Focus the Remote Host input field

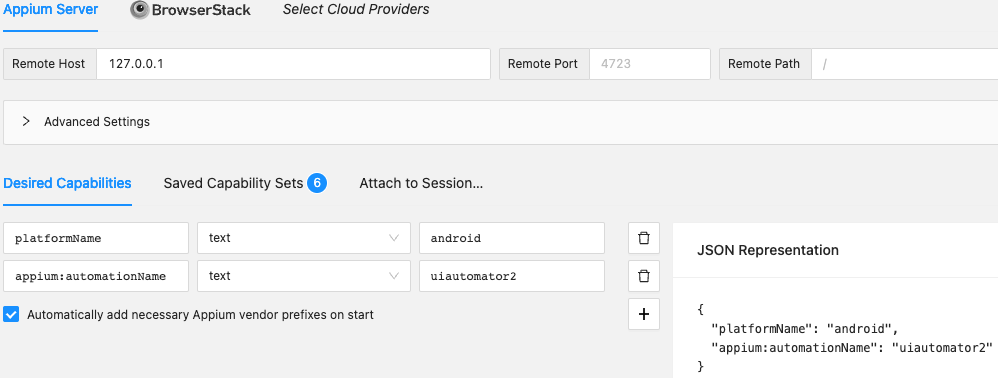pyautogui.click(x=293, y=64)
